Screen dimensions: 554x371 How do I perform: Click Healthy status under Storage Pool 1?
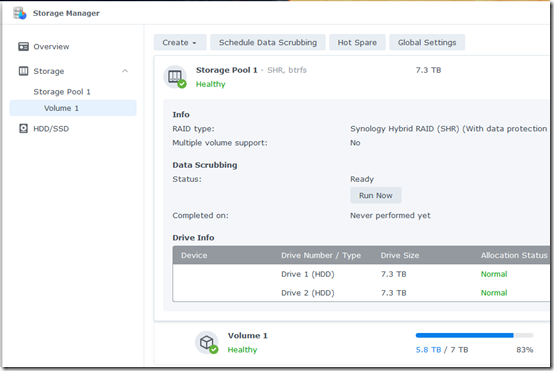[x=211, y=84]
